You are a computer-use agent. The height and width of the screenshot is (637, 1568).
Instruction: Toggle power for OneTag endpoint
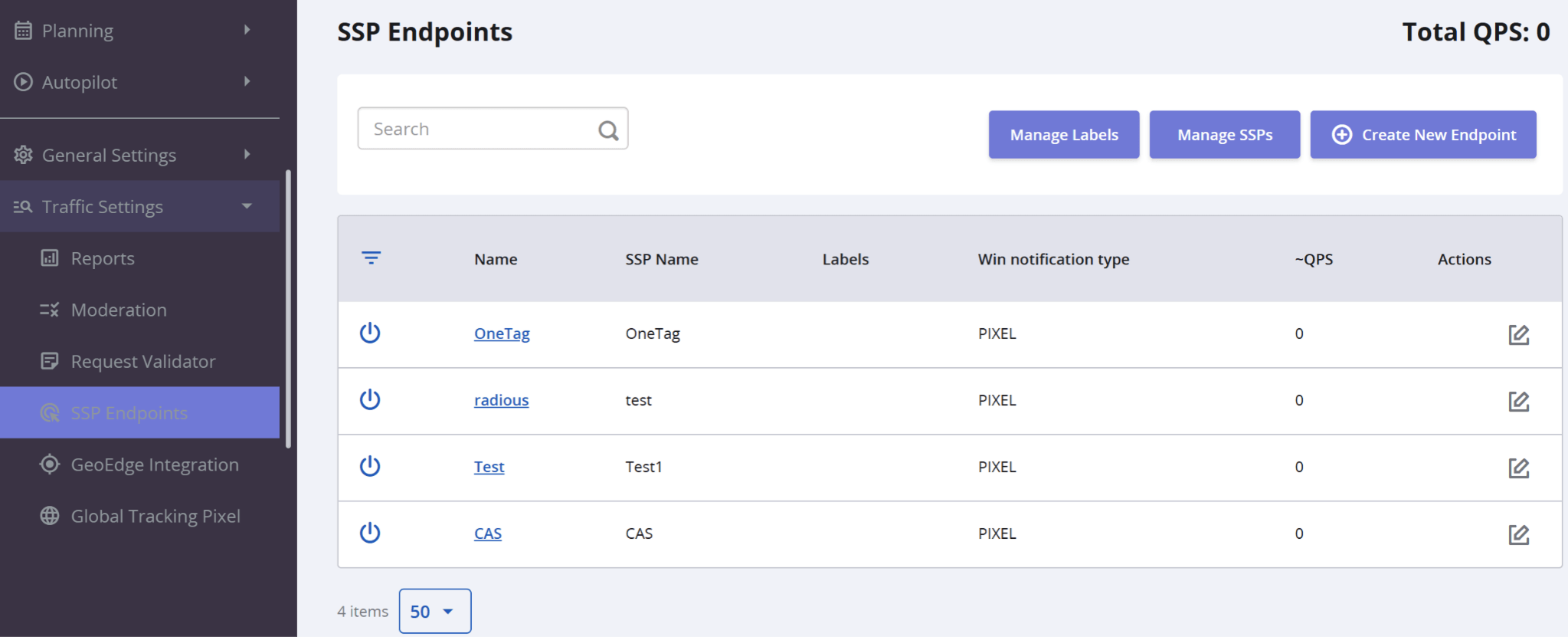point(370,333)
